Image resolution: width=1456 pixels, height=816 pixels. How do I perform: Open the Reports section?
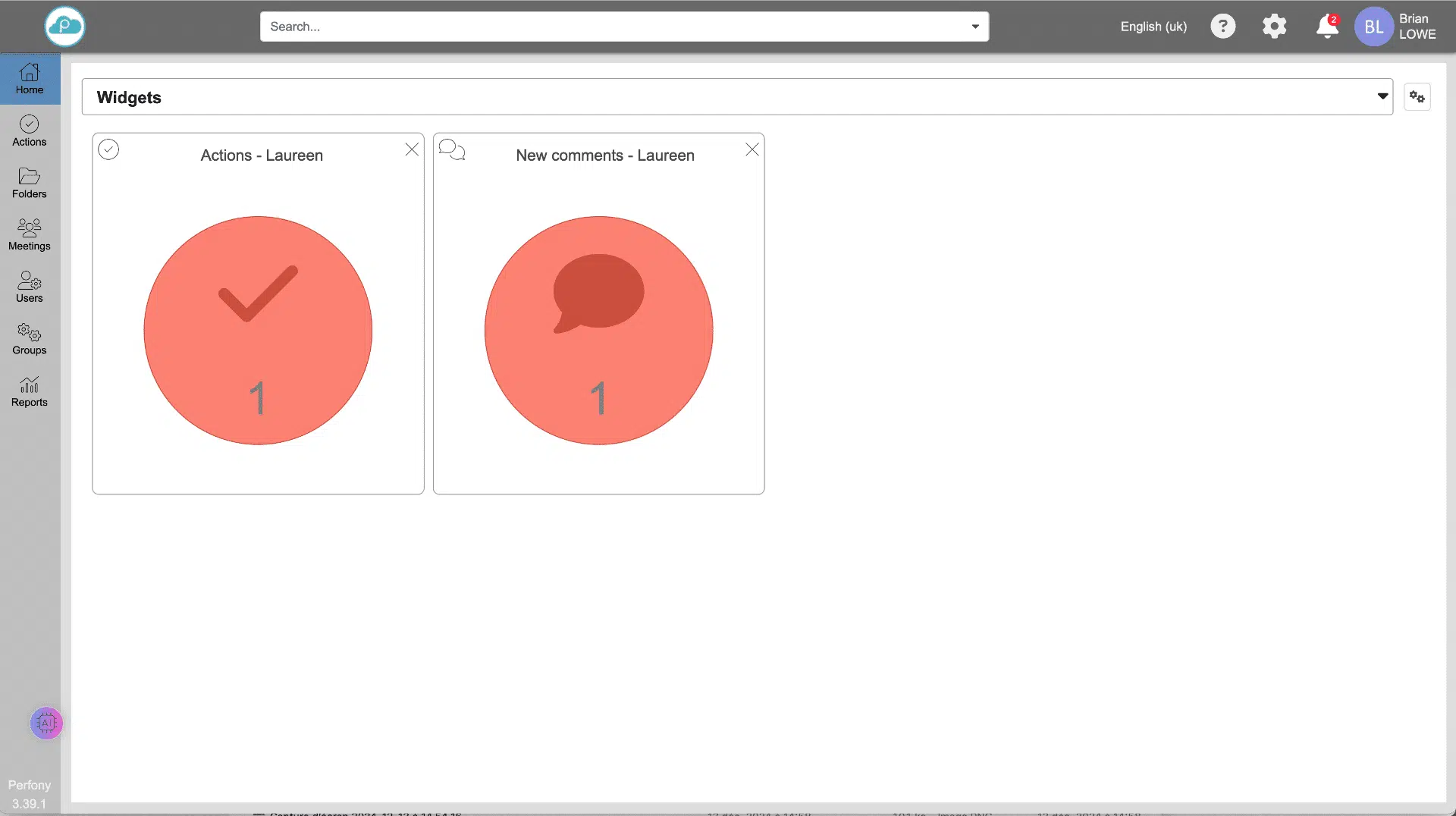coord(30,391)
